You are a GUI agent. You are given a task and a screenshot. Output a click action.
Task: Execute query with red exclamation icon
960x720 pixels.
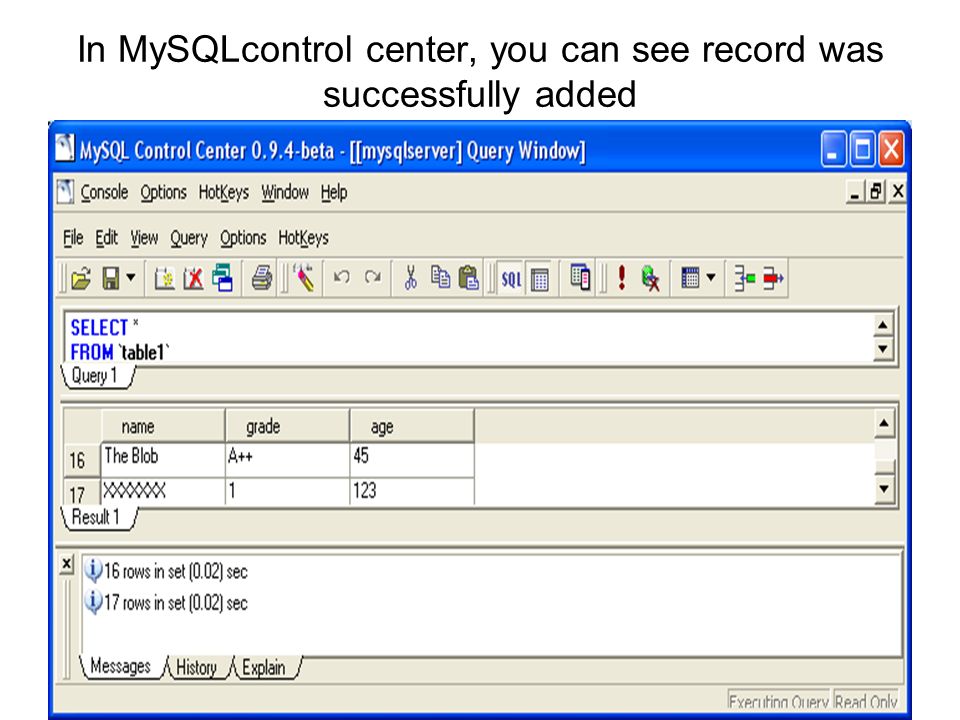[x=621, y=277]
